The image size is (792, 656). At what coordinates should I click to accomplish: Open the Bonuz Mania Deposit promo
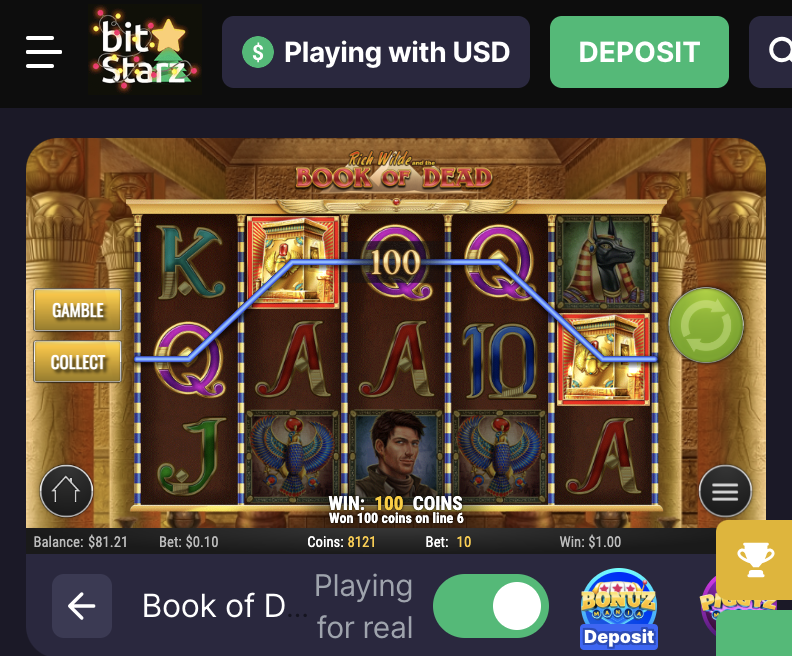[619, 609]
